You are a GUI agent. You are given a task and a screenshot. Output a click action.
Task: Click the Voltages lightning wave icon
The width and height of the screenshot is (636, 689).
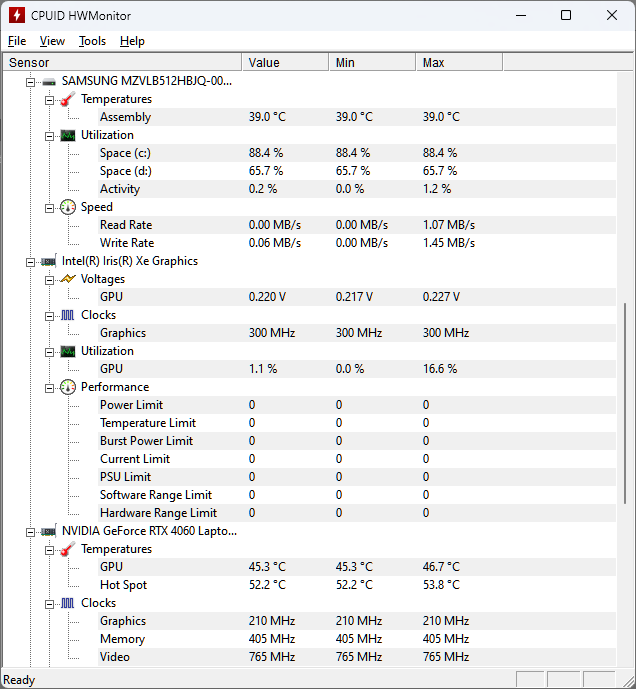tap(67, 279)
